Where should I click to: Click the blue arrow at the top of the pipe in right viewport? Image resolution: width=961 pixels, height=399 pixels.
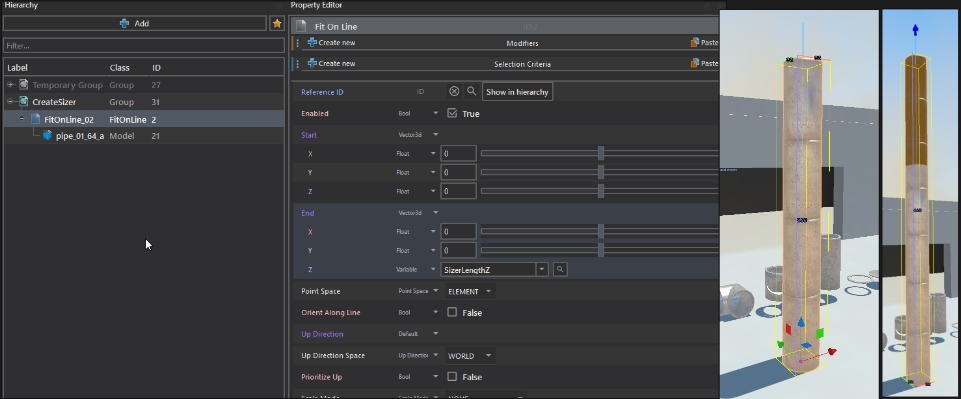(x=916, y=29)
